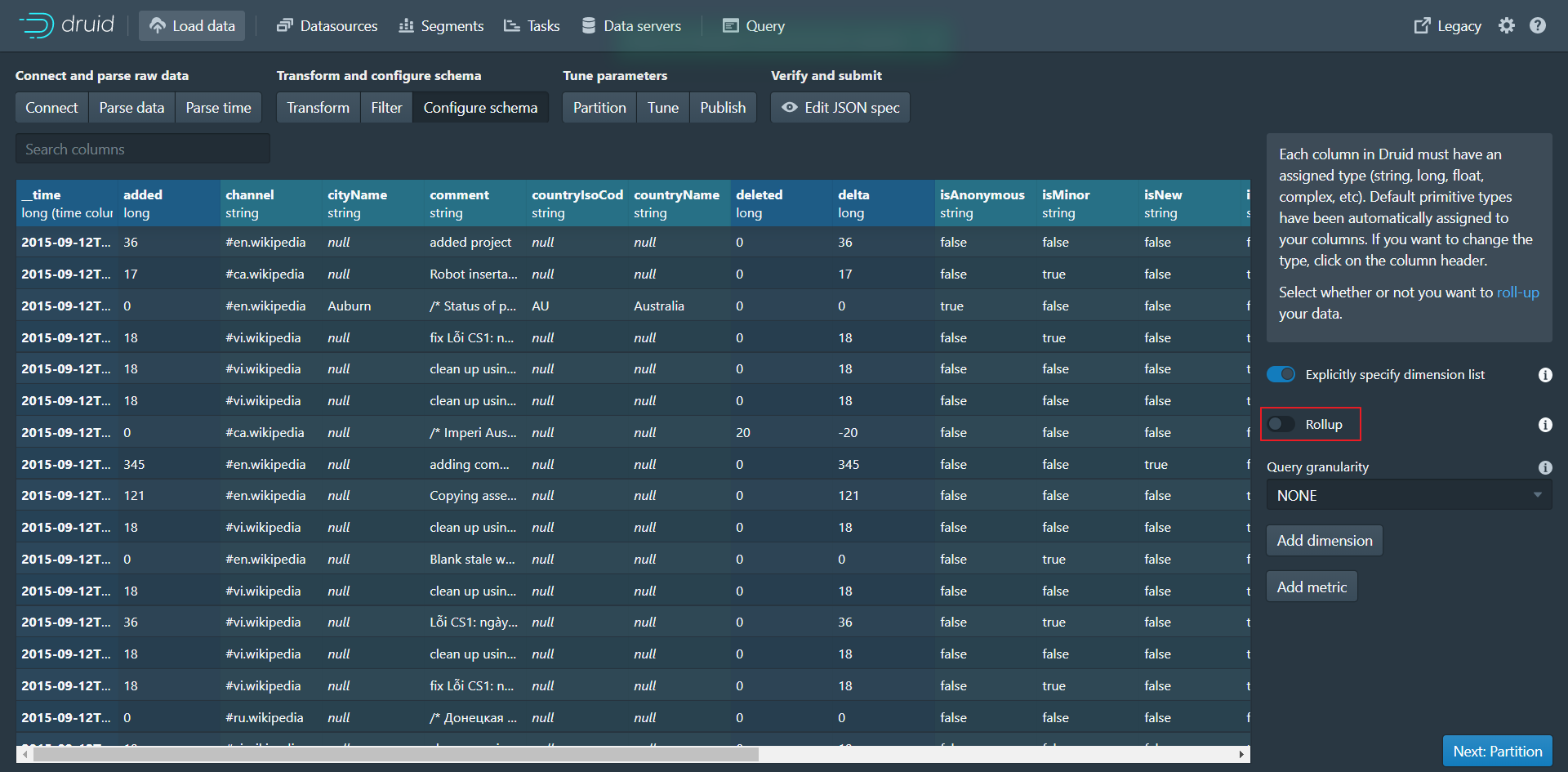
Task: Open the help question mark menu
Action: (1538, 25)
